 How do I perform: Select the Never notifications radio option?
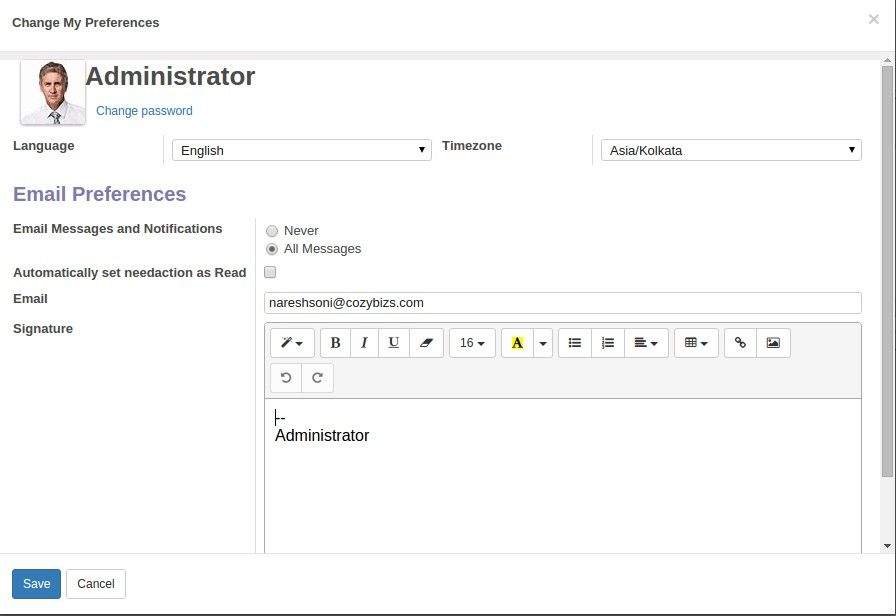pos(272,231)
